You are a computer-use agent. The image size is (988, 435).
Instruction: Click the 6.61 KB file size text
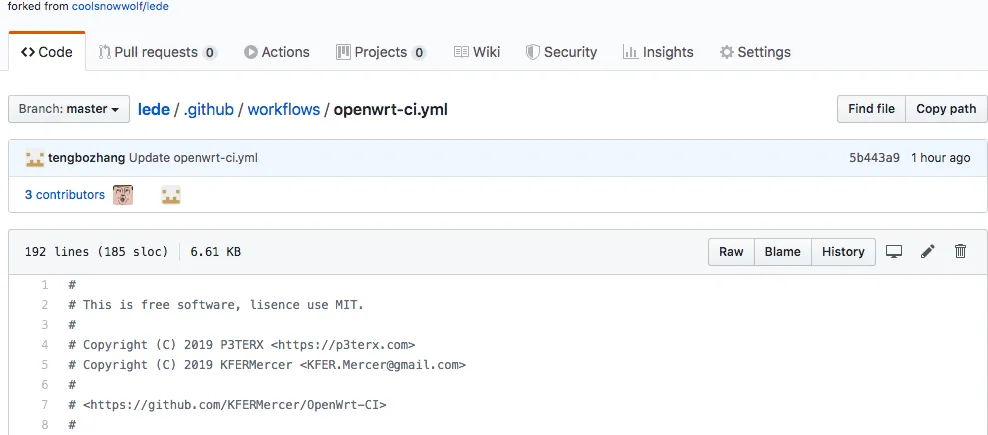click(x=215, y=252)
